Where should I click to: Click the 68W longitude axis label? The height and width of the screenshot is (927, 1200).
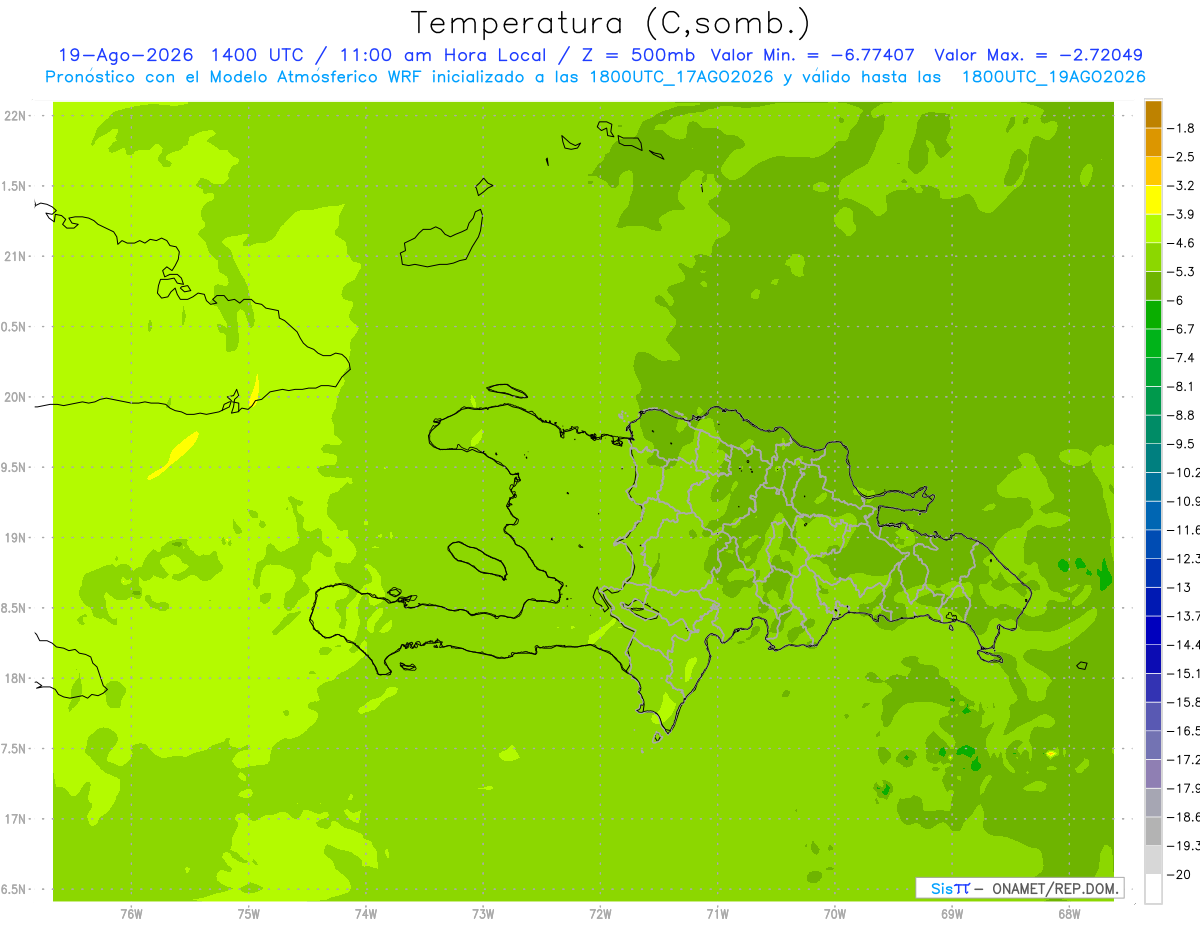pyautogui.click(x=1069, y=913)
